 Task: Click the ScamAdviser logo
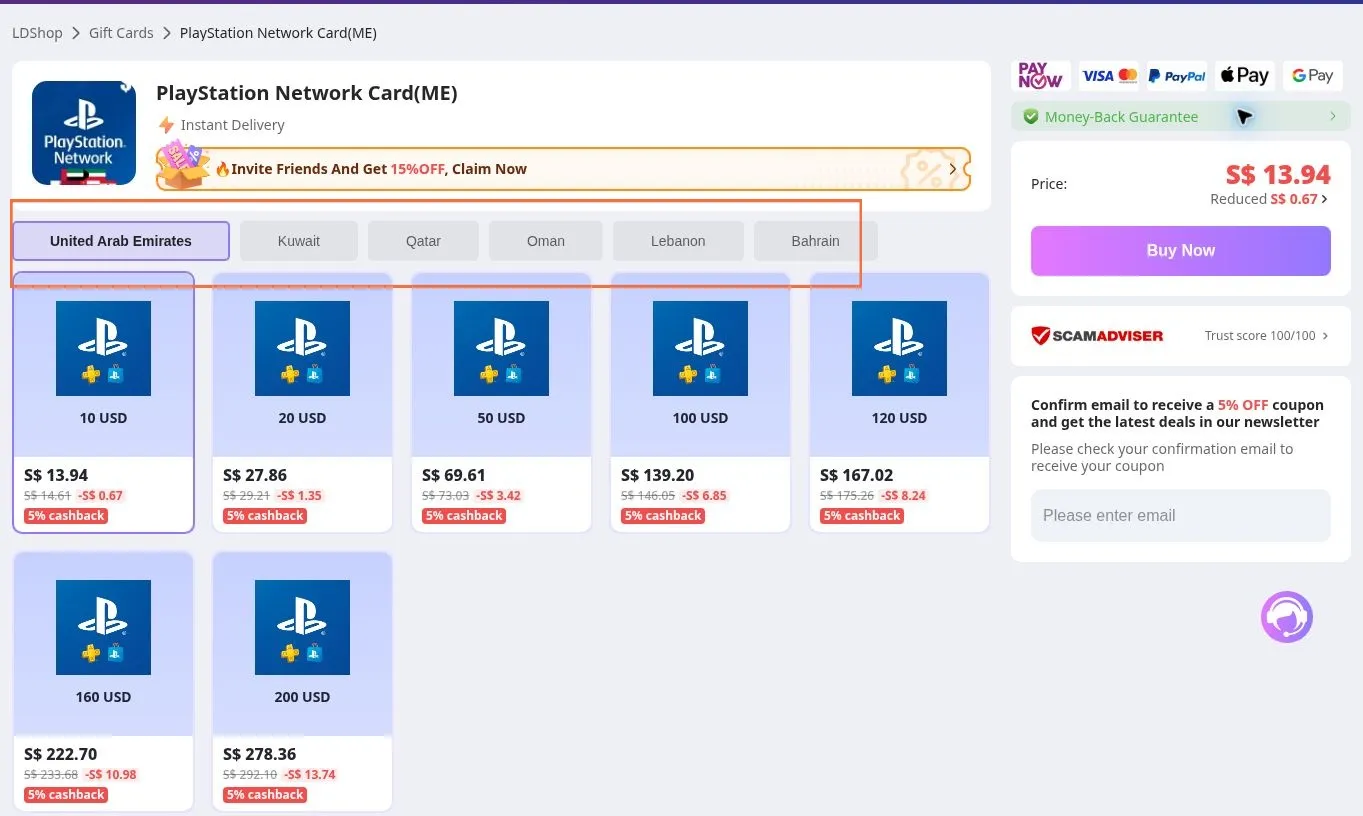click(x=1097, y=335)
